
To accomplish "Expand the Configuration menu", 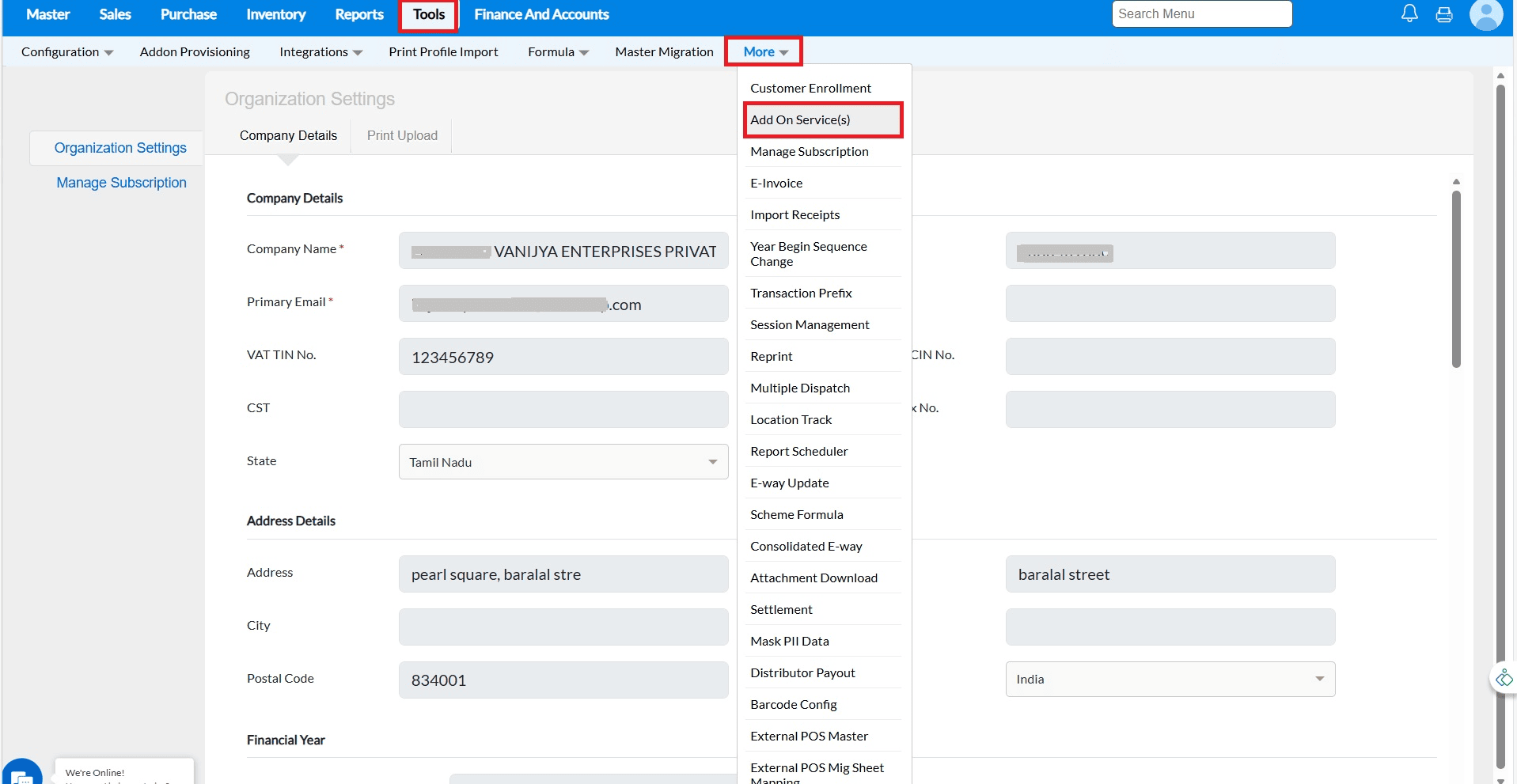I will [x=67, y=52].
